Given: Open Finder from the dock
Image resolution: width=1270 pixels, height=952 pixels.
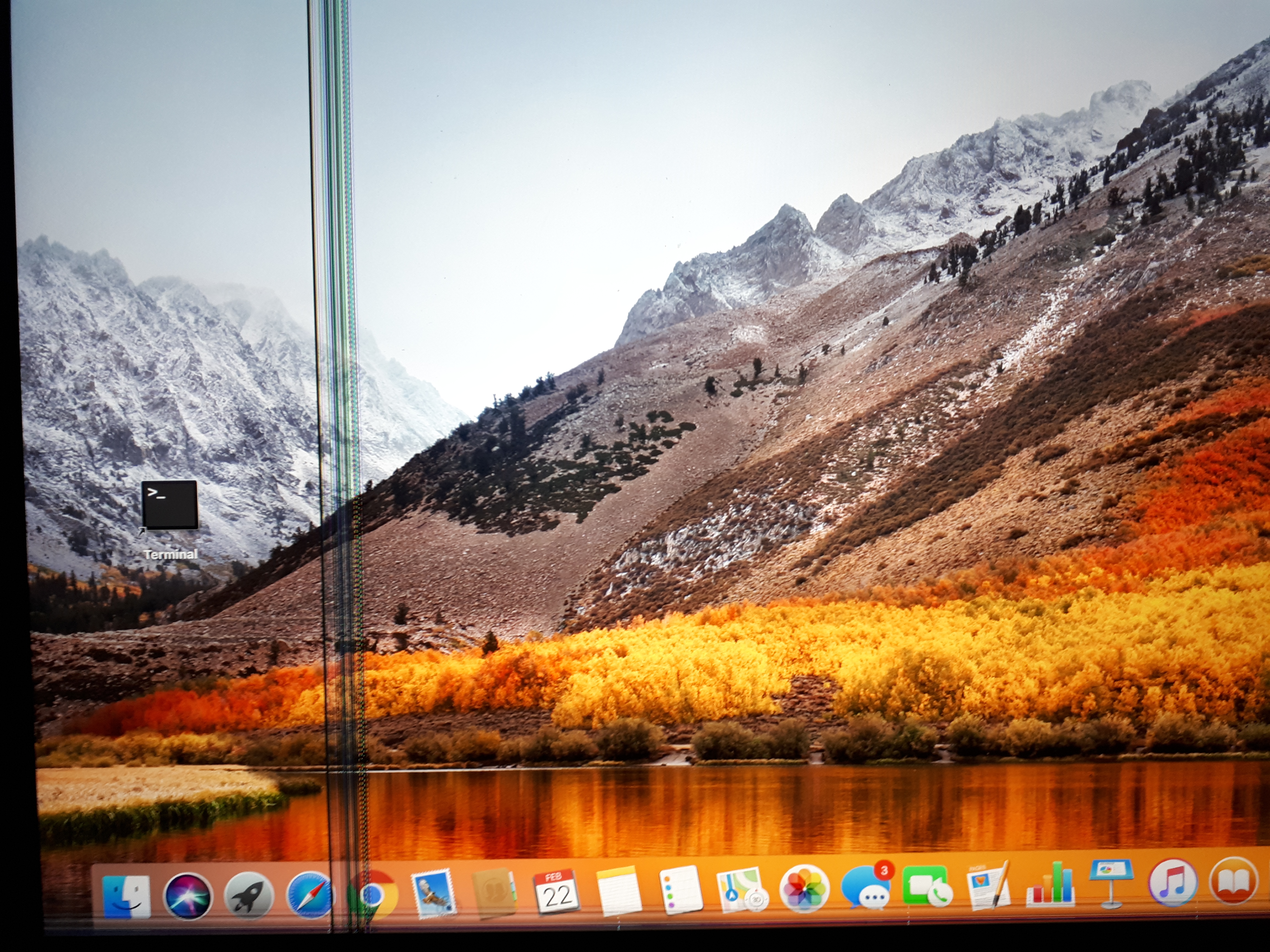Looking at the screenshot, I should (126, 897).
